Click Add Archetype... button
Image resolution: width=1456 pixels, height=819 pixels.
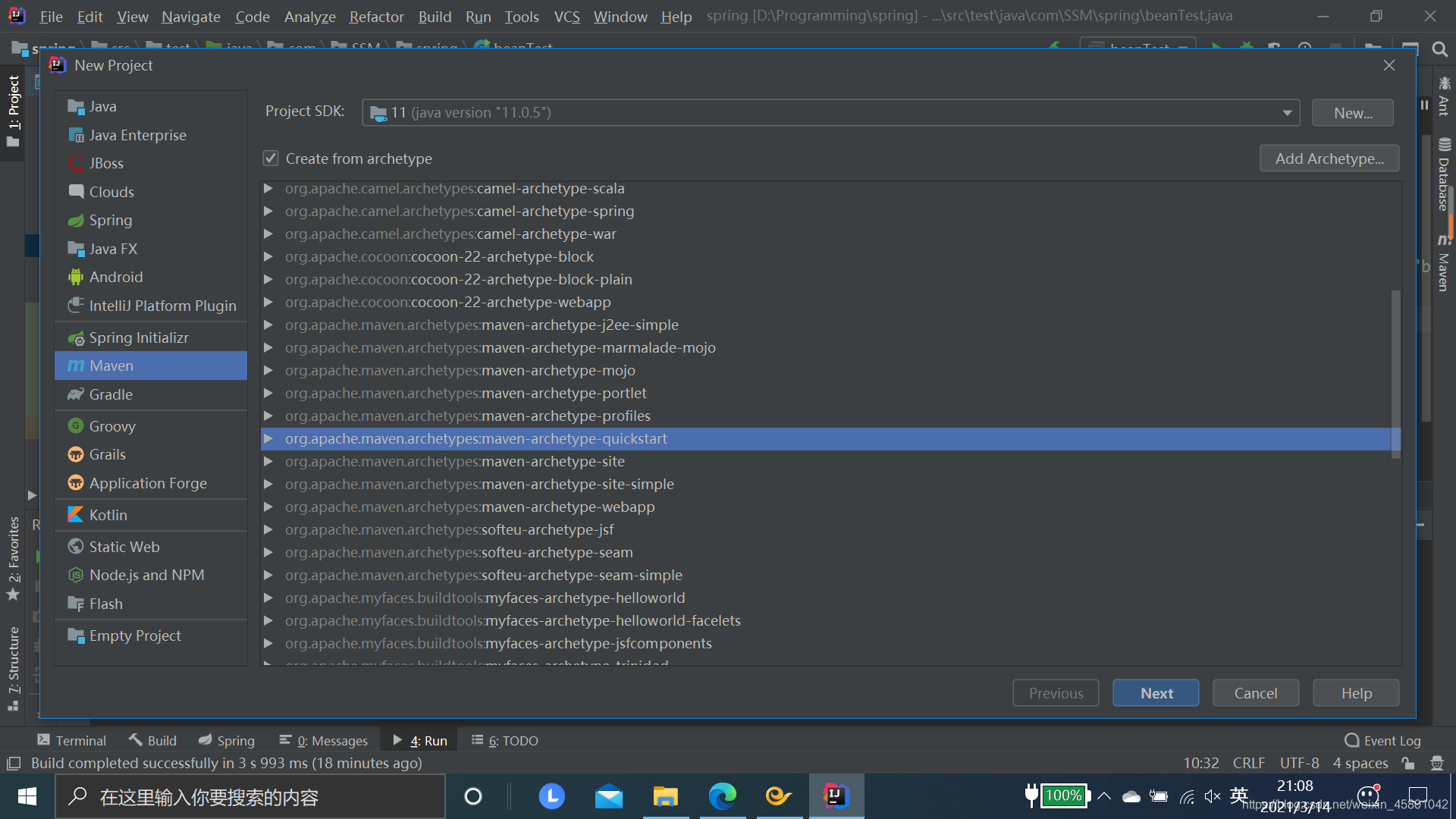point(1329,158)
